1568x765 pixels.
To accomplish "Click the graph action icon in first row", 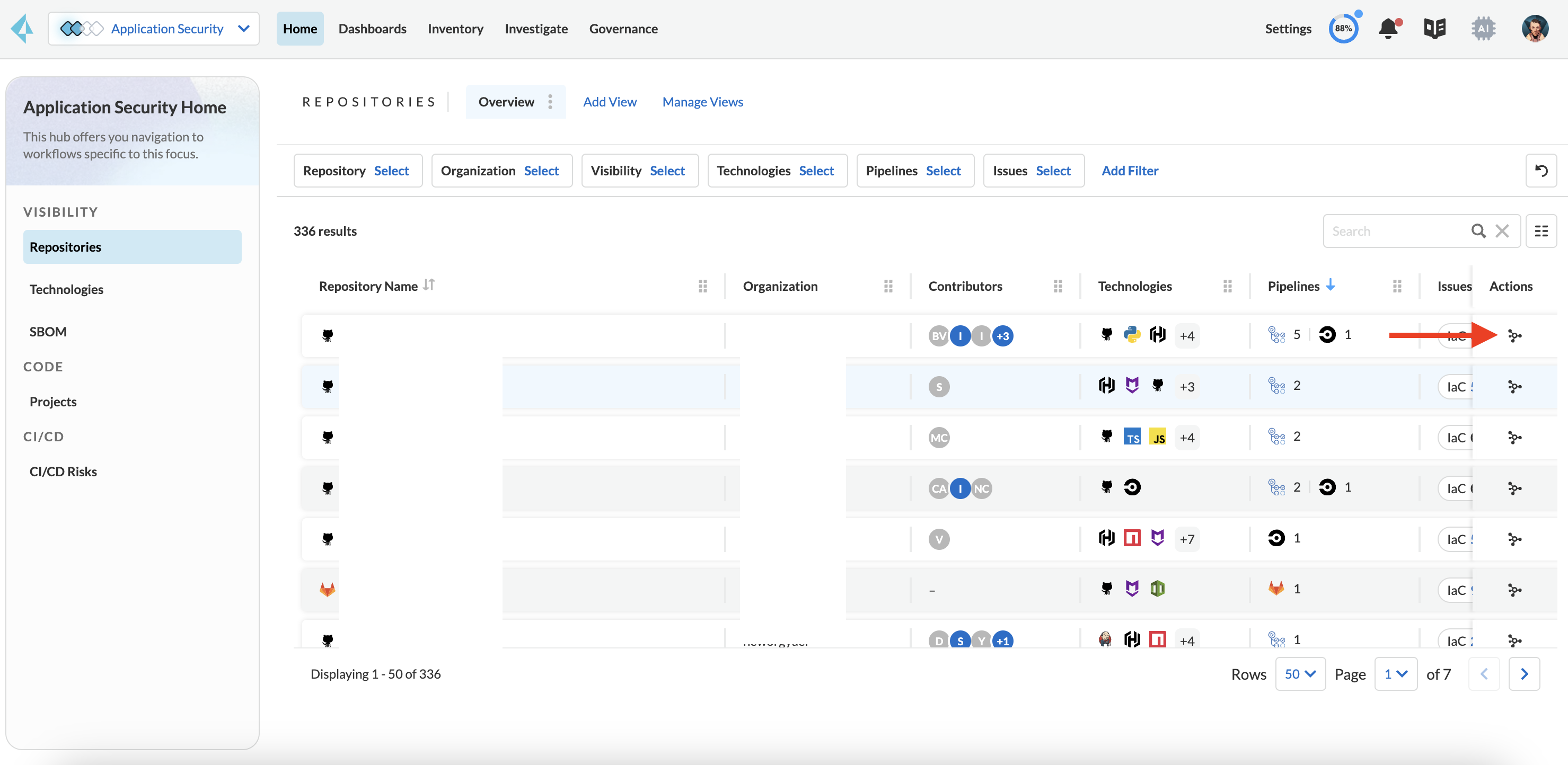I will tap(1514, 336).
